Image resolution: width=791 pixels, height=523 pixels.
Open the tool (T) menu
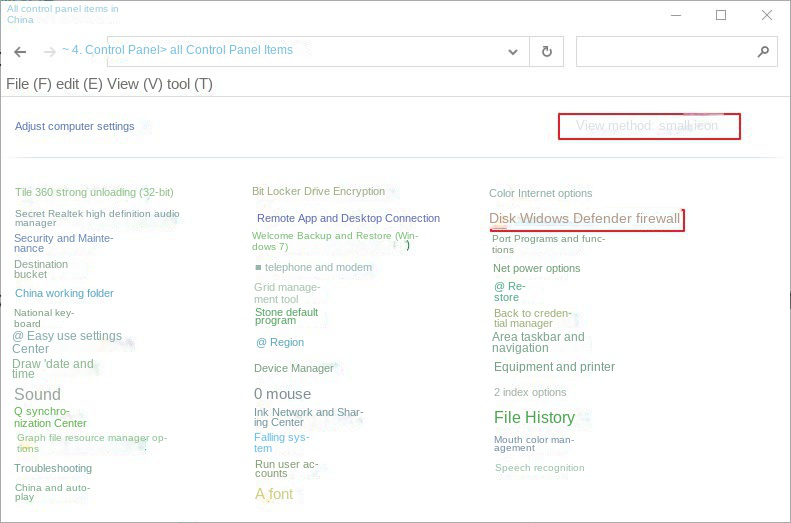190,84
